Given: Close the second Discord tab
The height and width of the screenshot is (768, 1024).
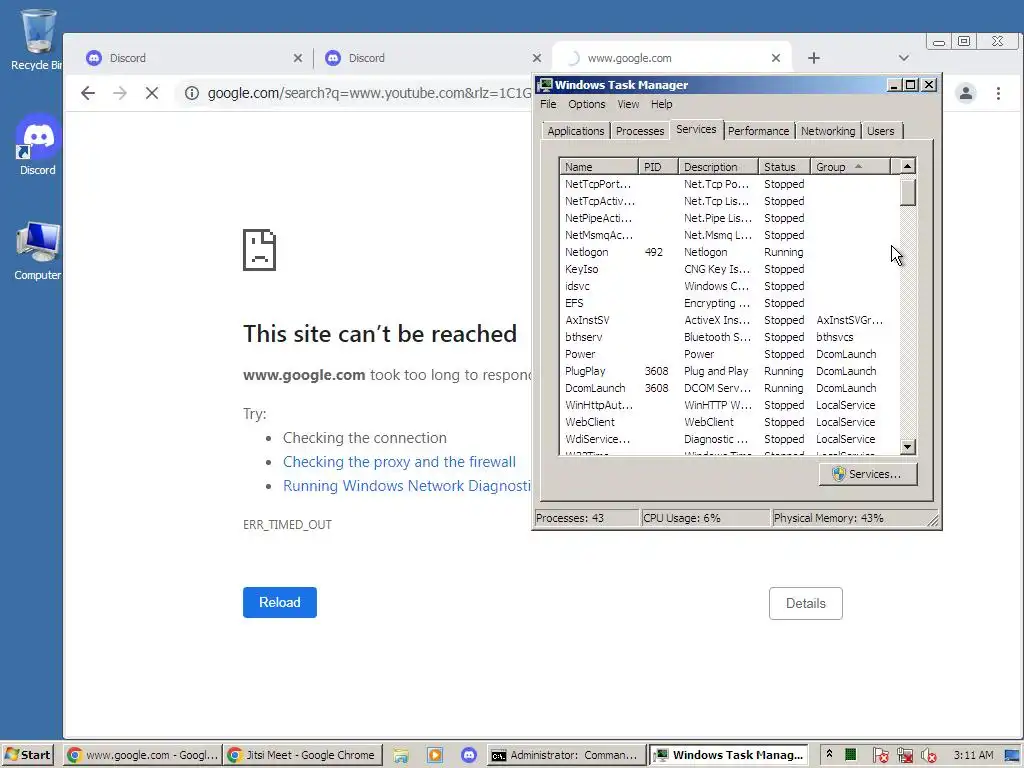Looking at the screenshot, I should [x=537, y=58].
